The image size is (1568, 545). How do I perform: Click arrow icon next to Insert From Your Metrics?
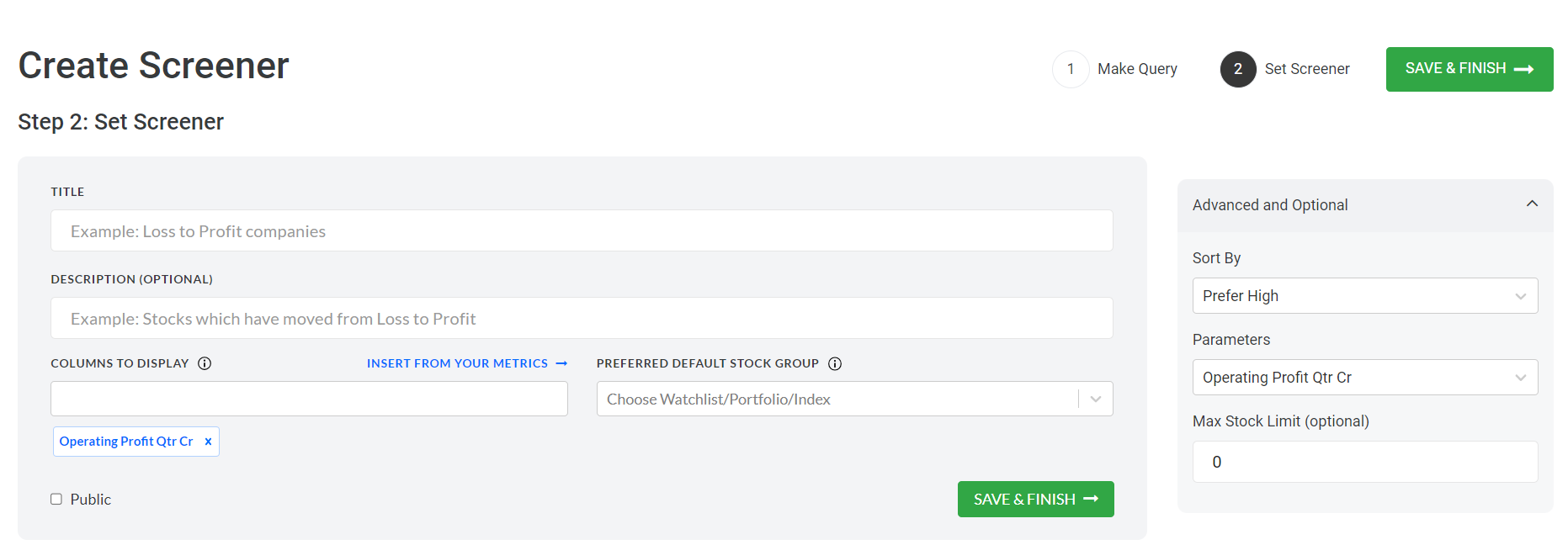click(x=561, y=363)
